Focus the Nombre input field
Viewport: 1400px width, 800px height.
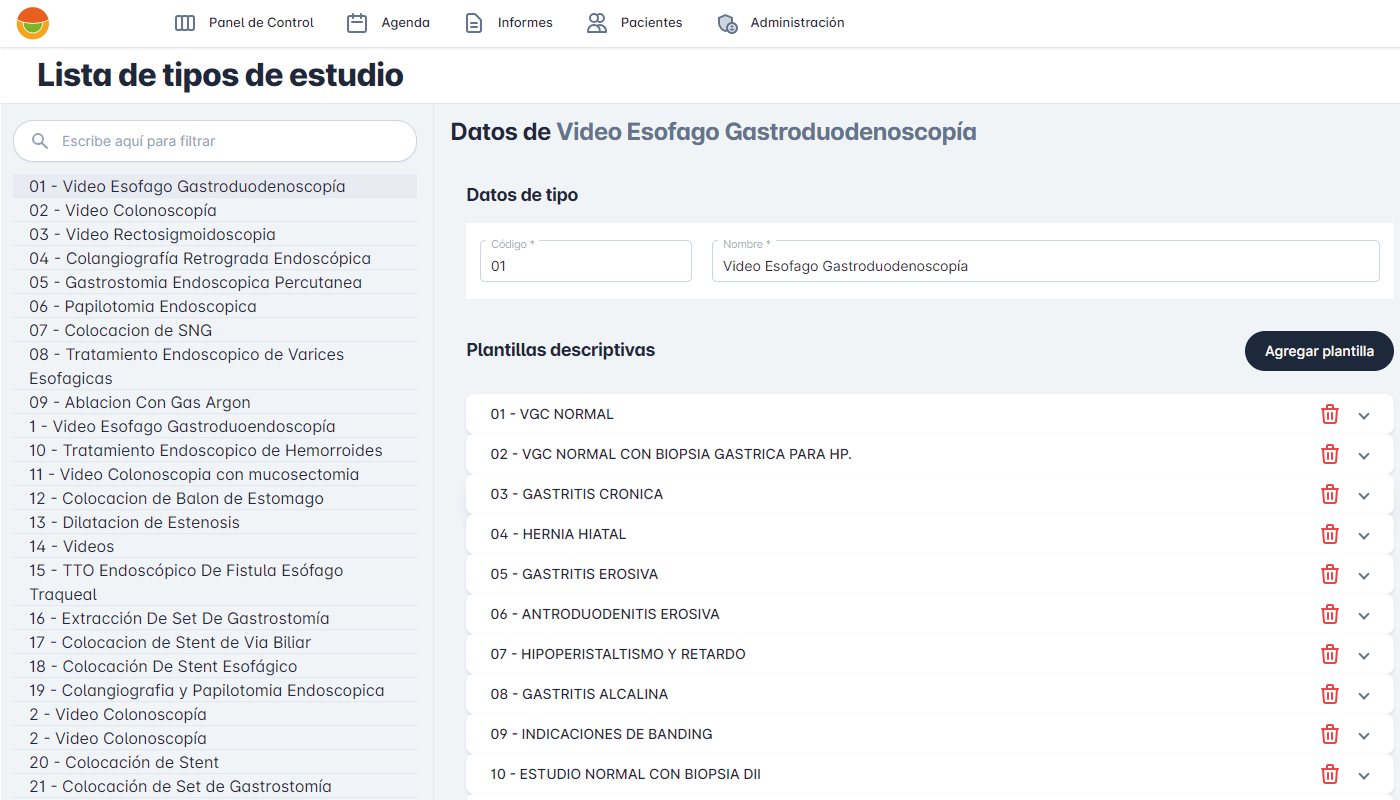pos(1046,261)
